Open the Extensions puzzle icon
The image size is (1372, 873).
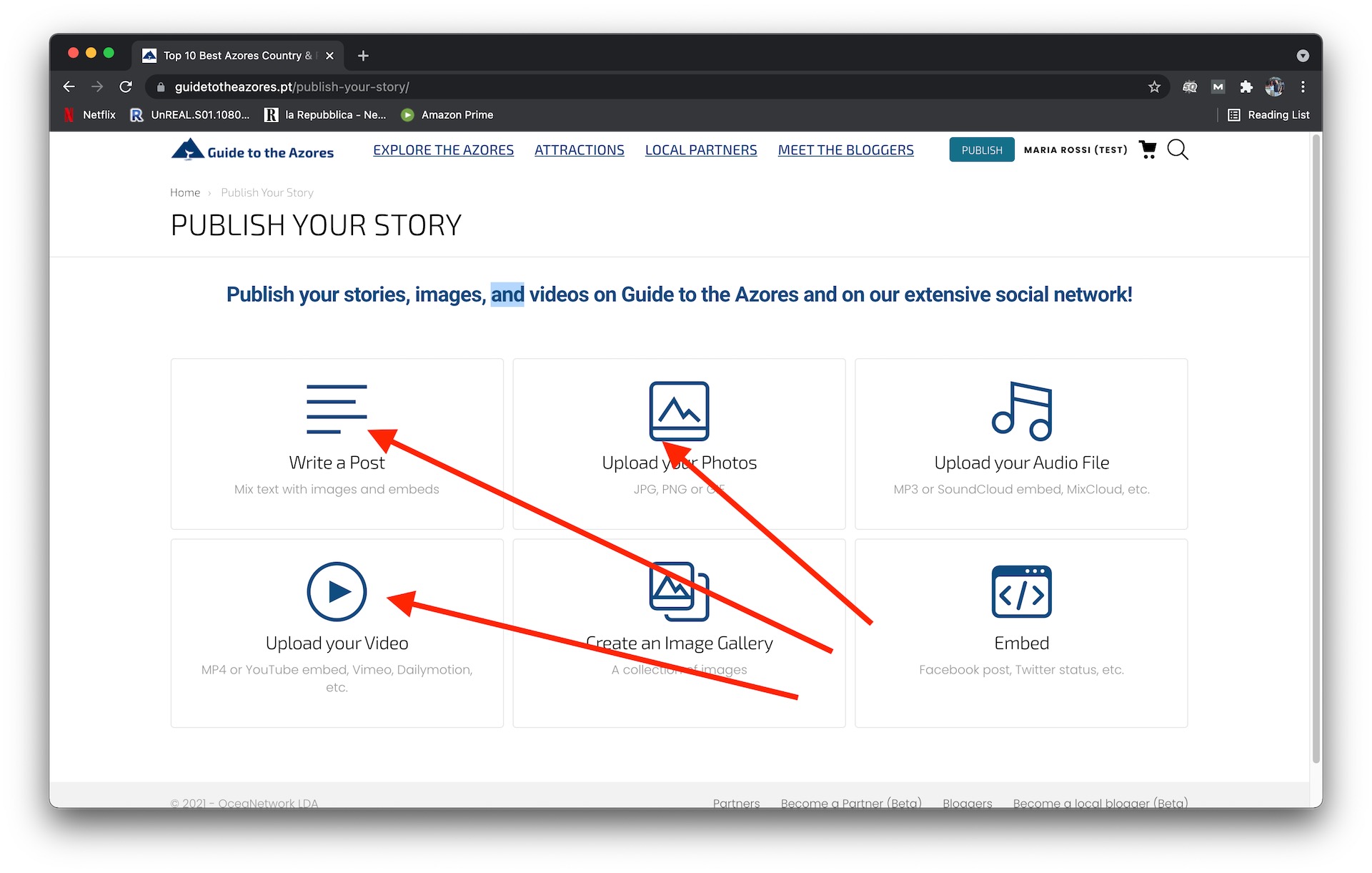(1246, 87)
